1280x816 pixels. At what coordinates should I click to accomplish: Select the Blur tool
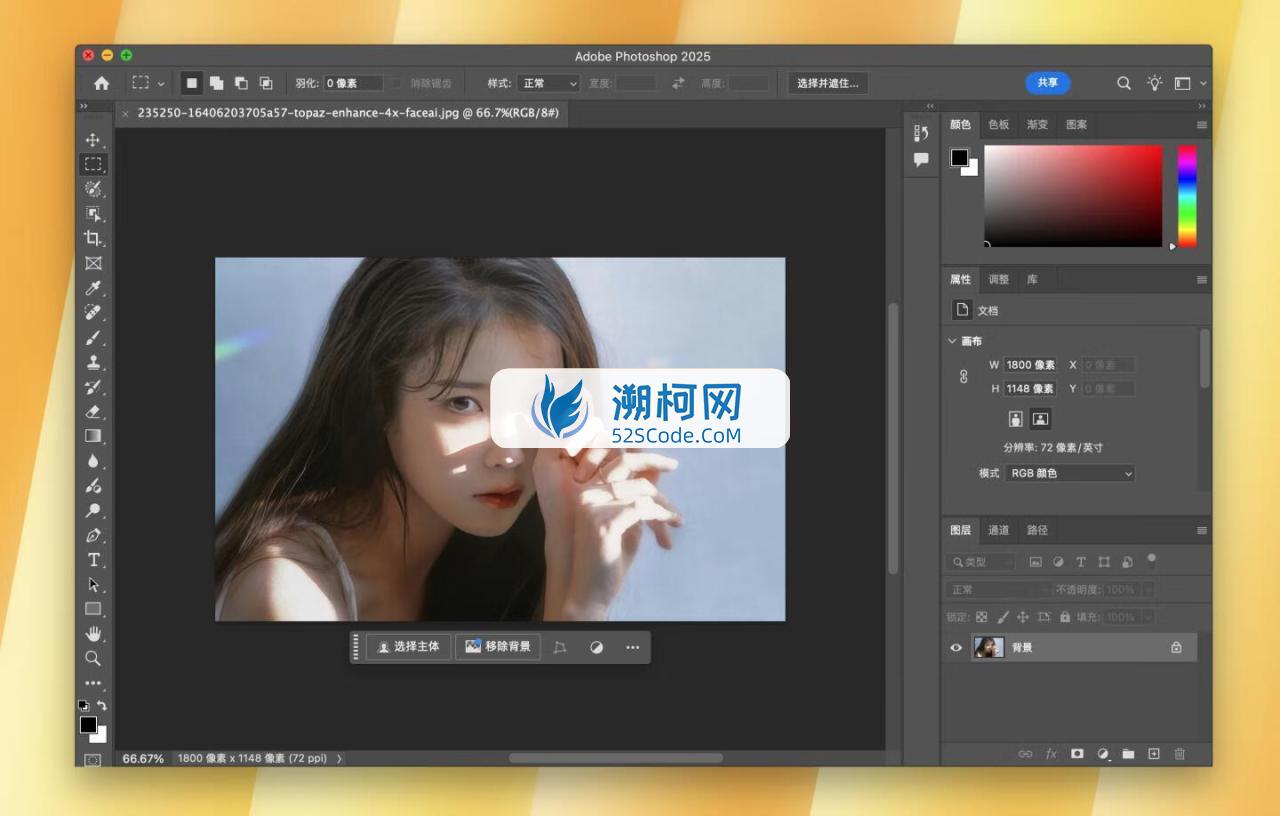(93, 461)
